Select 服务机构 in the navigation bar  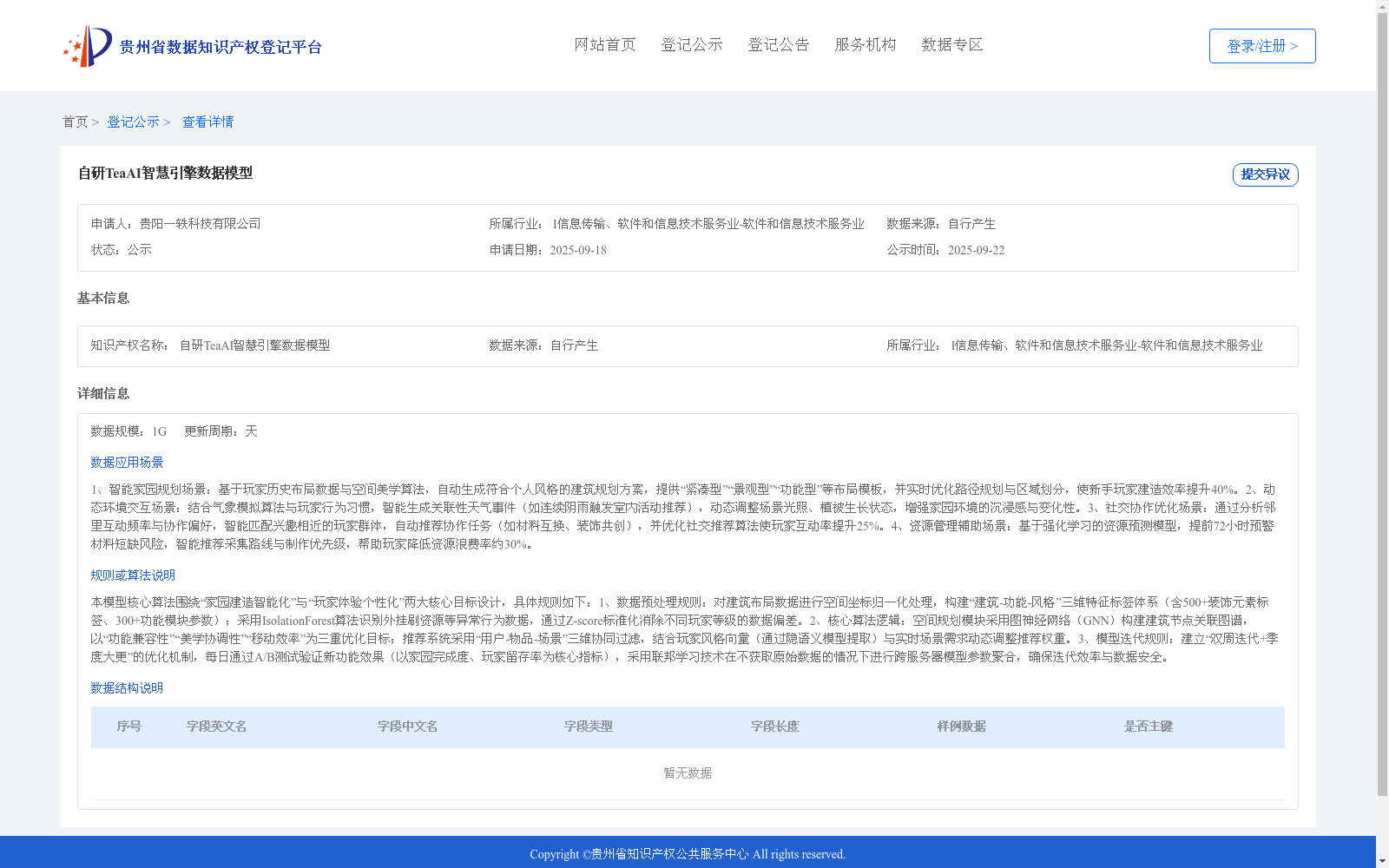[866, 45]
